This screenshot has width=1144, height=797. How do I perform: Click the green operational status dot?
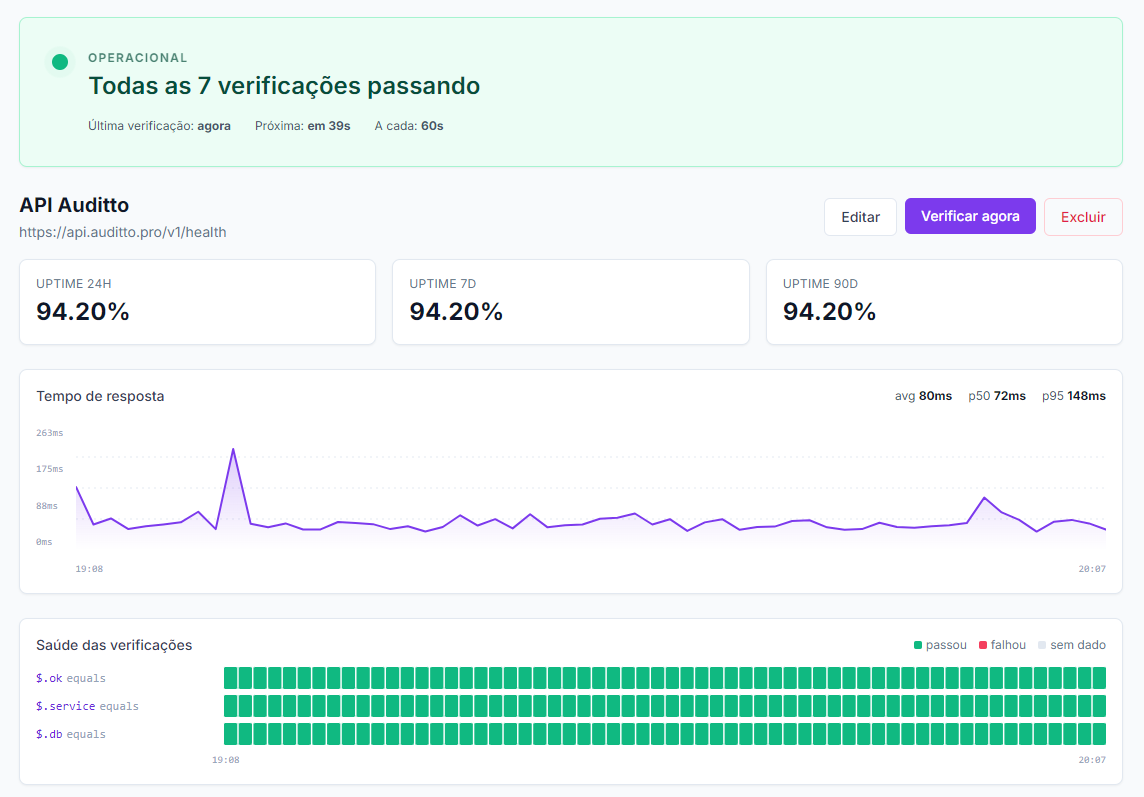(60, 62)
